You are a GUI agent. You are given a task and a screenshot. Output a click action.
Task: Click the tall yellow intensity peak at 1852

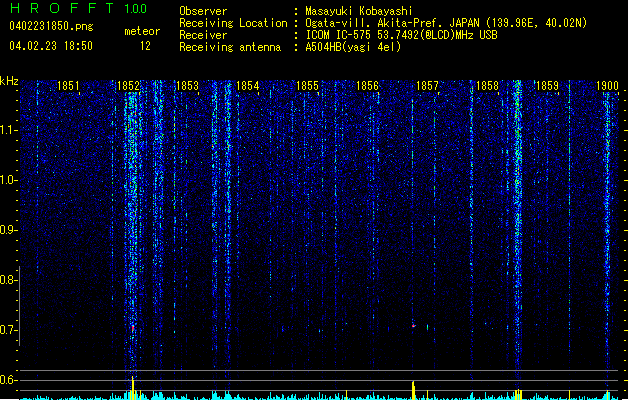132,388
